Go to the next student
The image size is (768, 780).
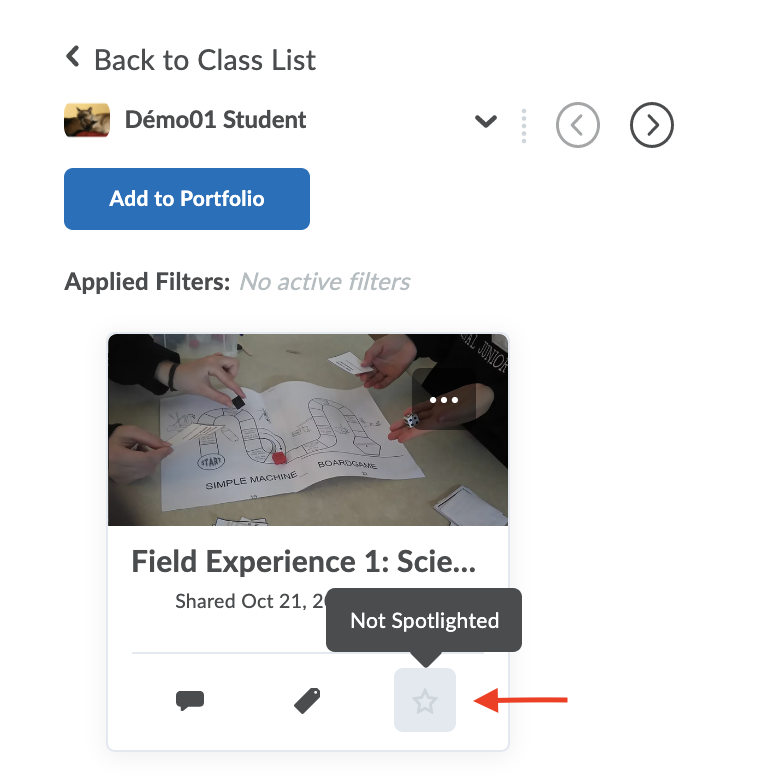pyautogui.click(x=652, y=125)
